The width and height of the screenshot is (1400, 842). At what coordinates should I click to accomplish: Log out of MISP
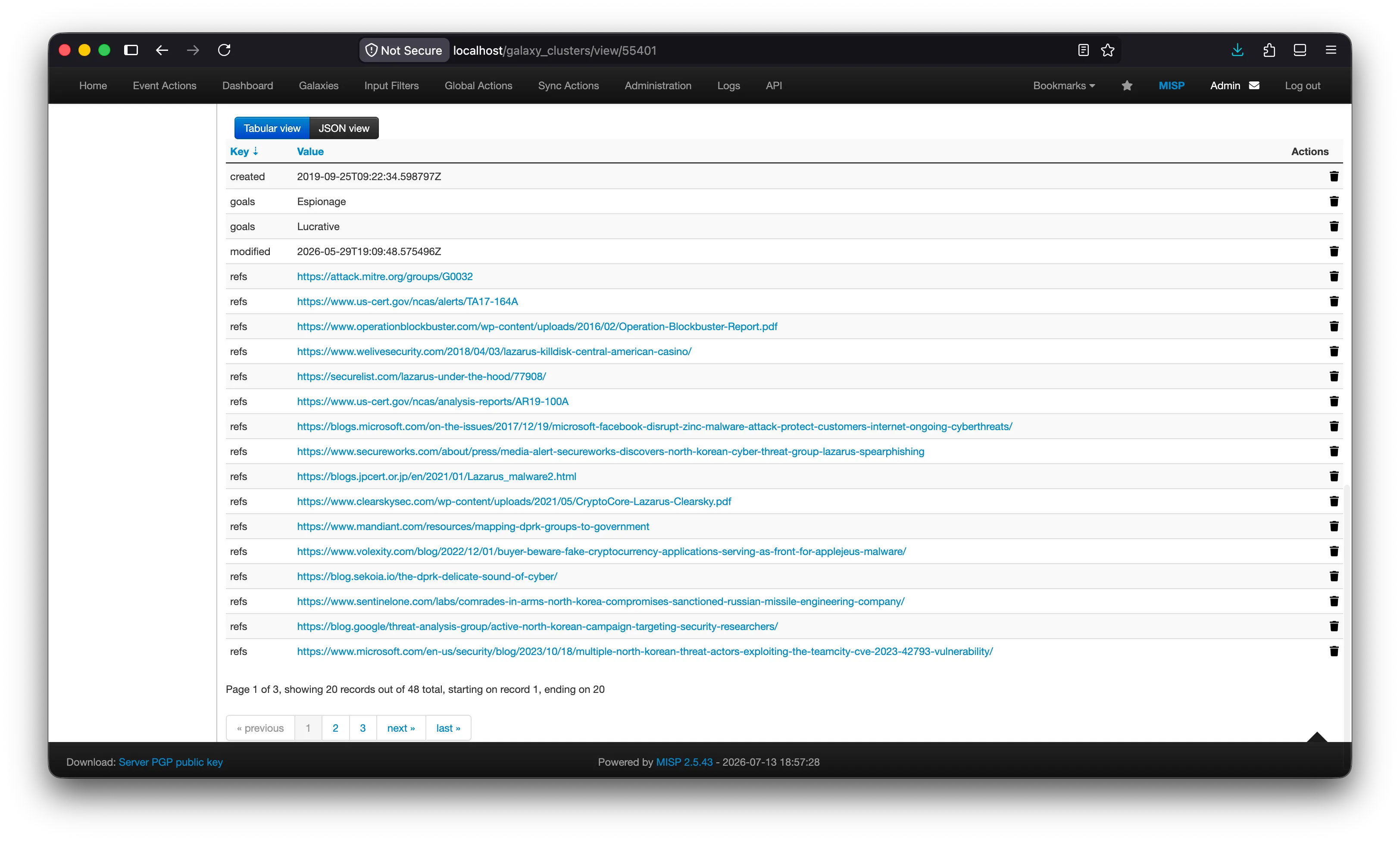1303,85
